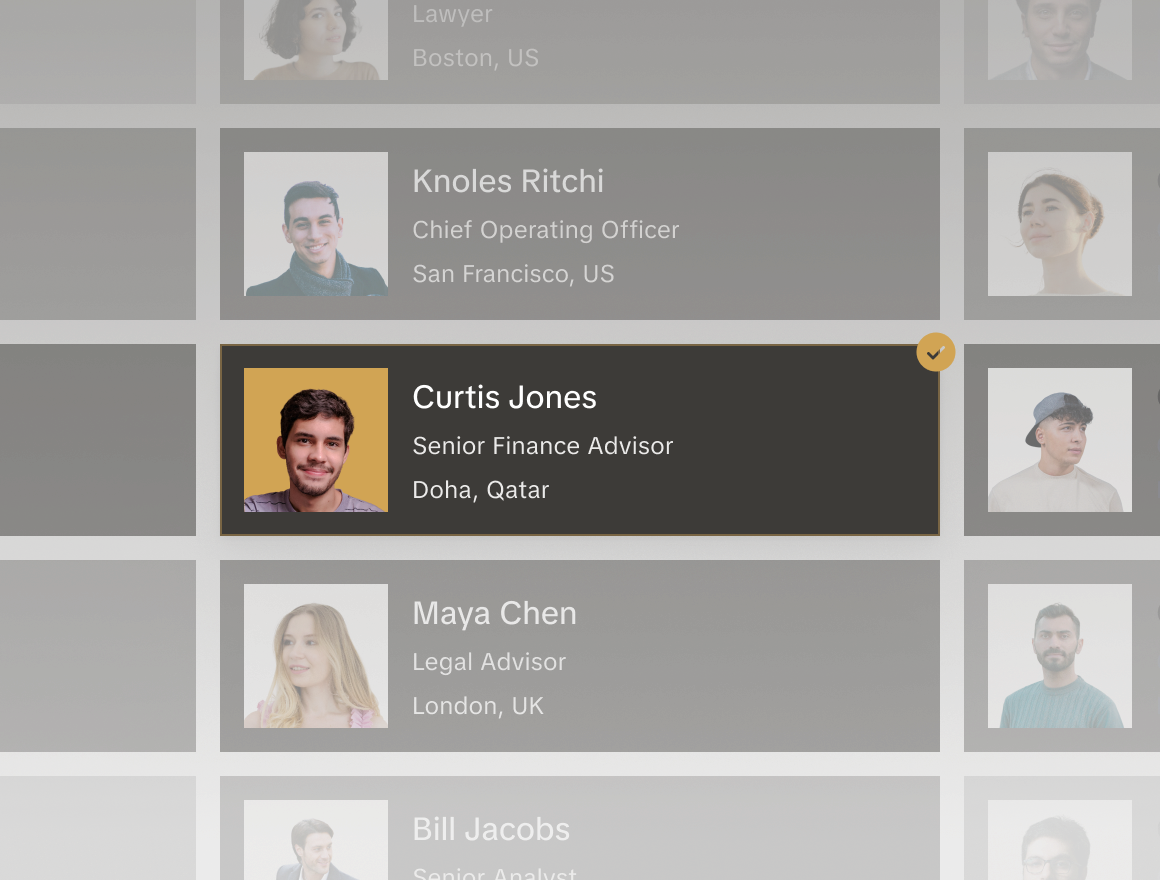Open Knoles Ritchi profile photo
1160x880 pixels.
pyautogui.click(x=316, y=224)
